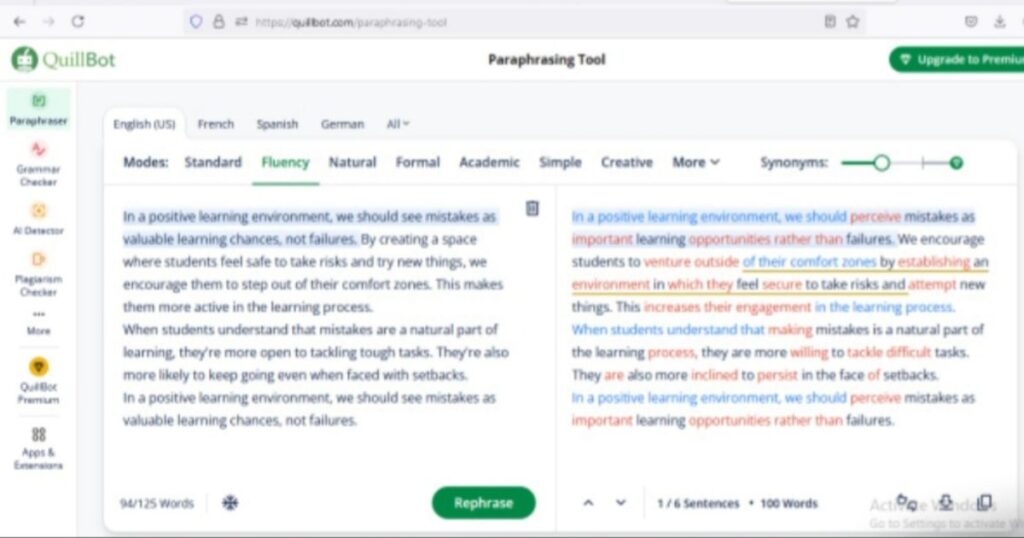Export the paraphrased output
The height and width of the screenshot is (538, 1024).
946,502
